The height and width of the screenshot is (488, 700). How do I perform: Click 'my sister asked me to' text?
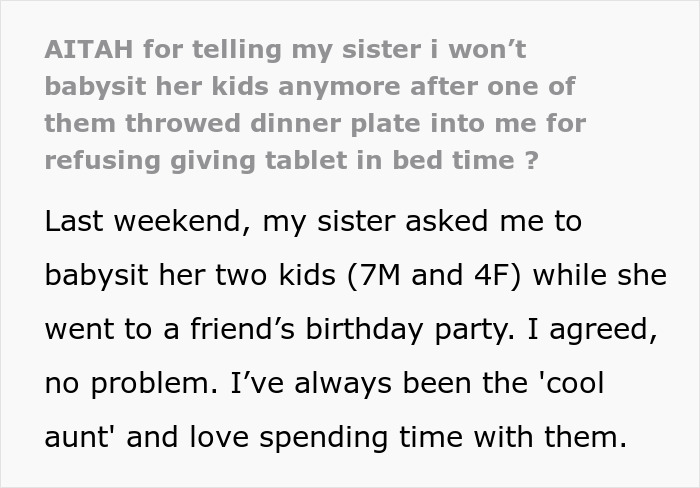click(x=422, y=221)
